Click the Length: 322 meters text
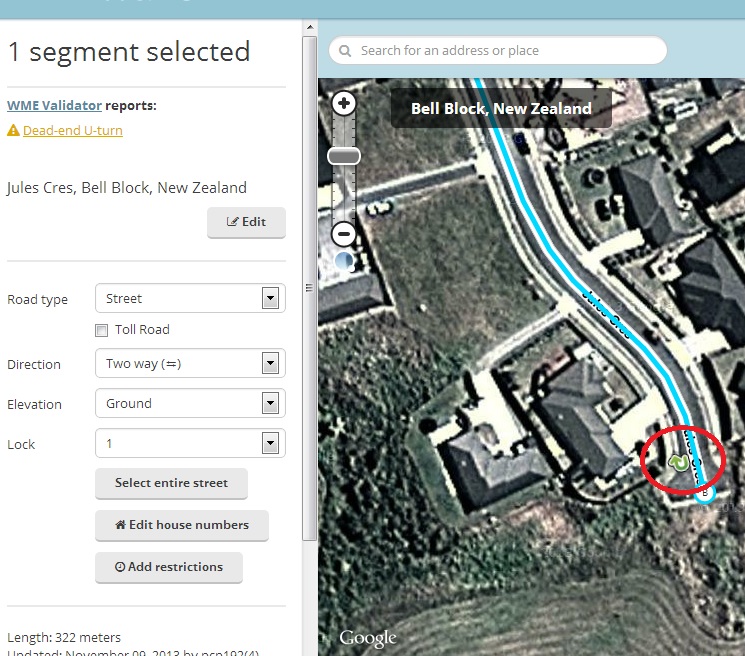The width and height of the screenshot is (745, 656). (64, 637)
